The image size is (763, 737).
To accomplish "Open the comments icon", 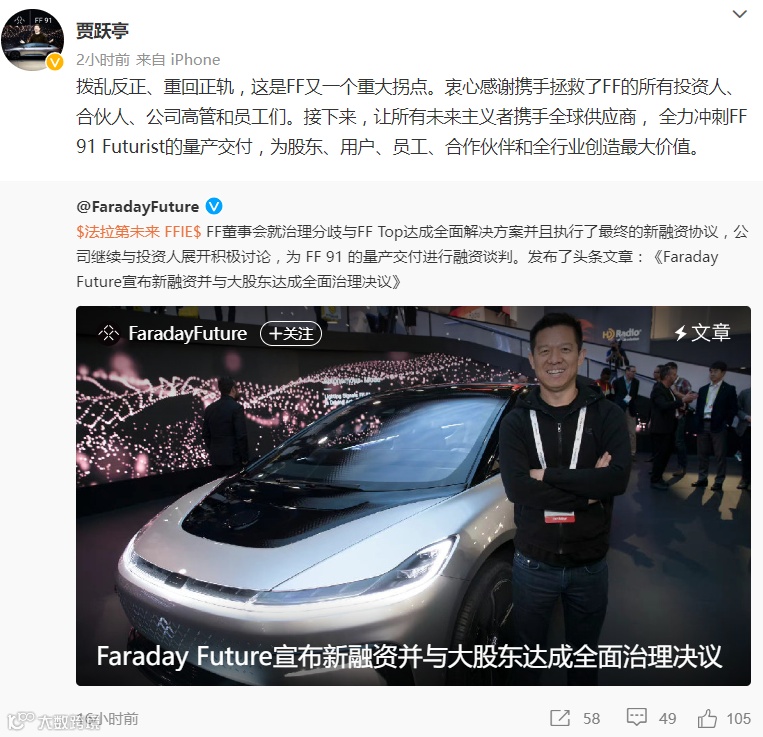I will (x=636, y=718).
